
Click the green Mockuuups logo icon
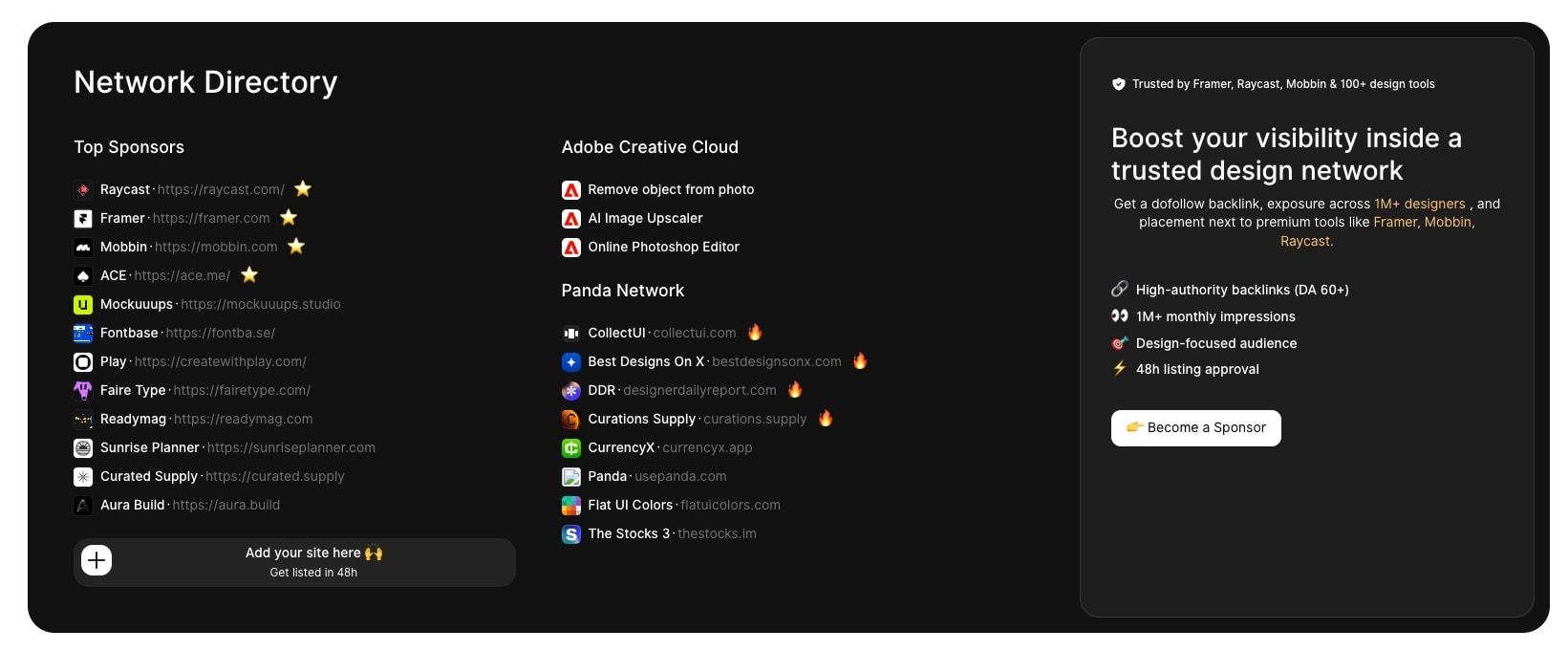83,304
